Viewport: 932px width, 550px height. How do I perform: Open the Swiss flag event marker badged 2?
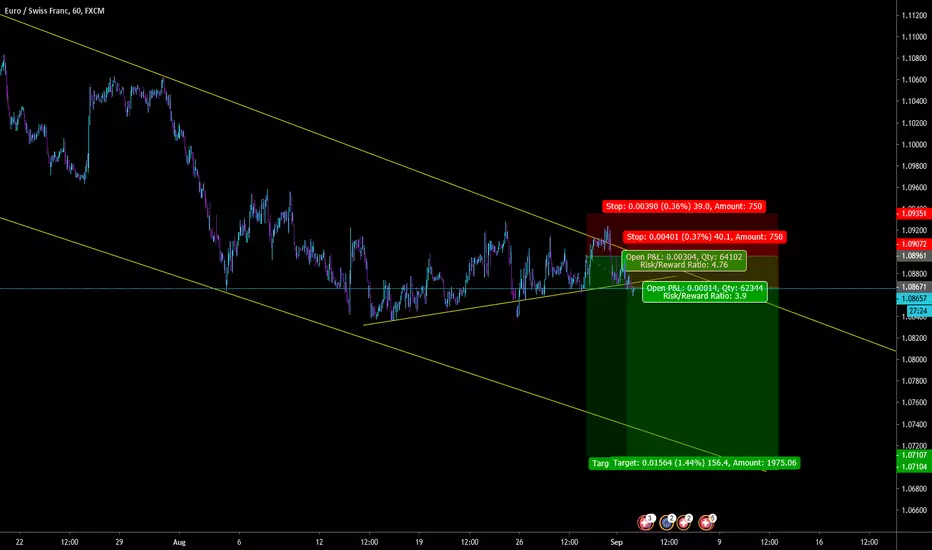point(685,523)
